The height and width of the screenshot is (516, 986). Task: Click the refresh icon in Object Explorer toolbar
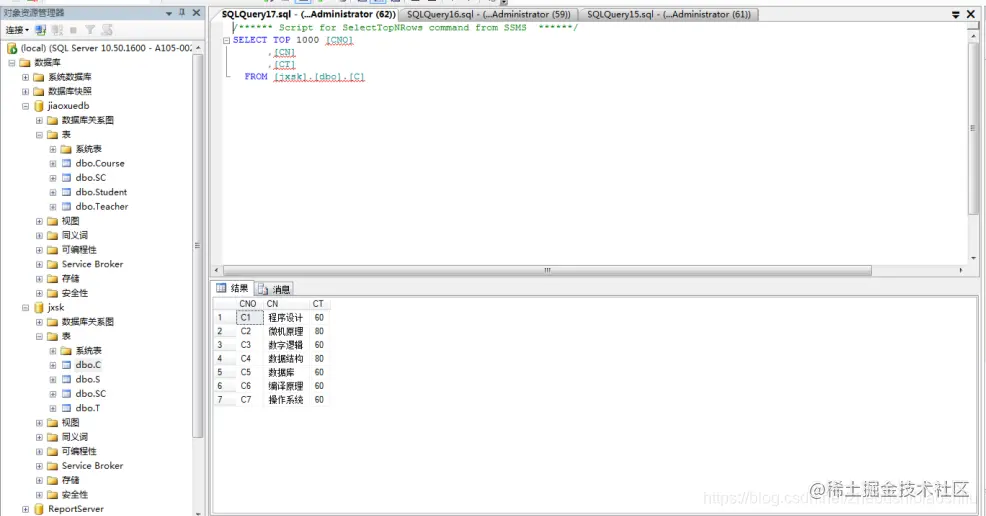[x=107, y=30]
